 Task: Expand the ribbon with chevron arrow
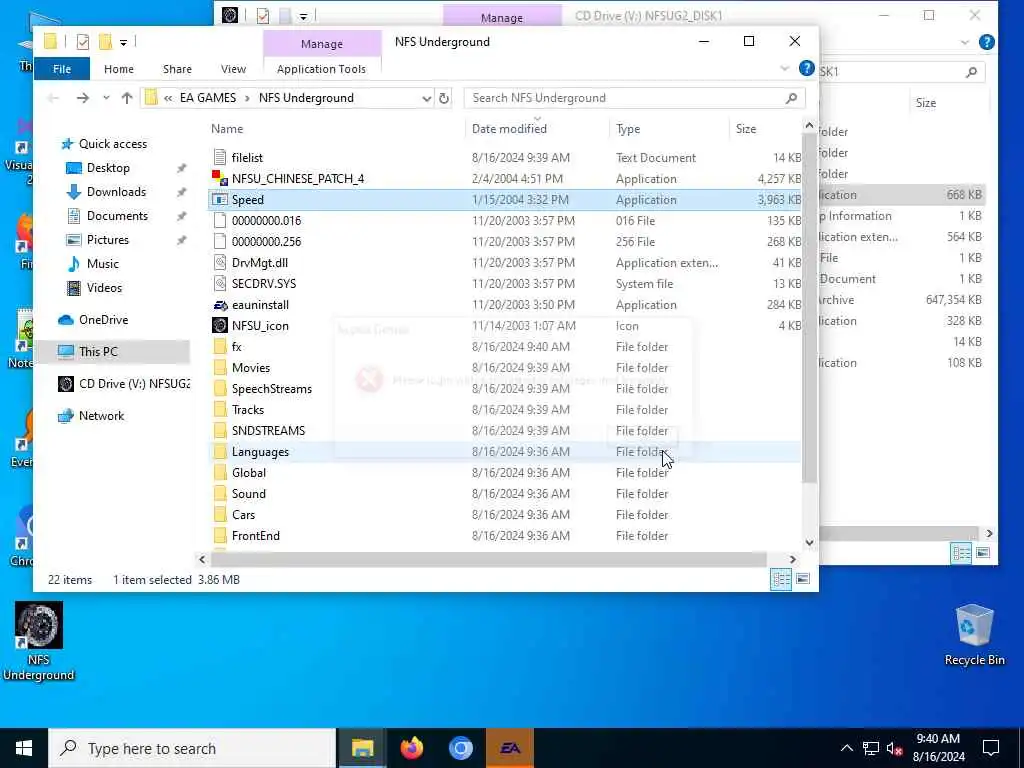pyautogui.click(x=784, y=69)
